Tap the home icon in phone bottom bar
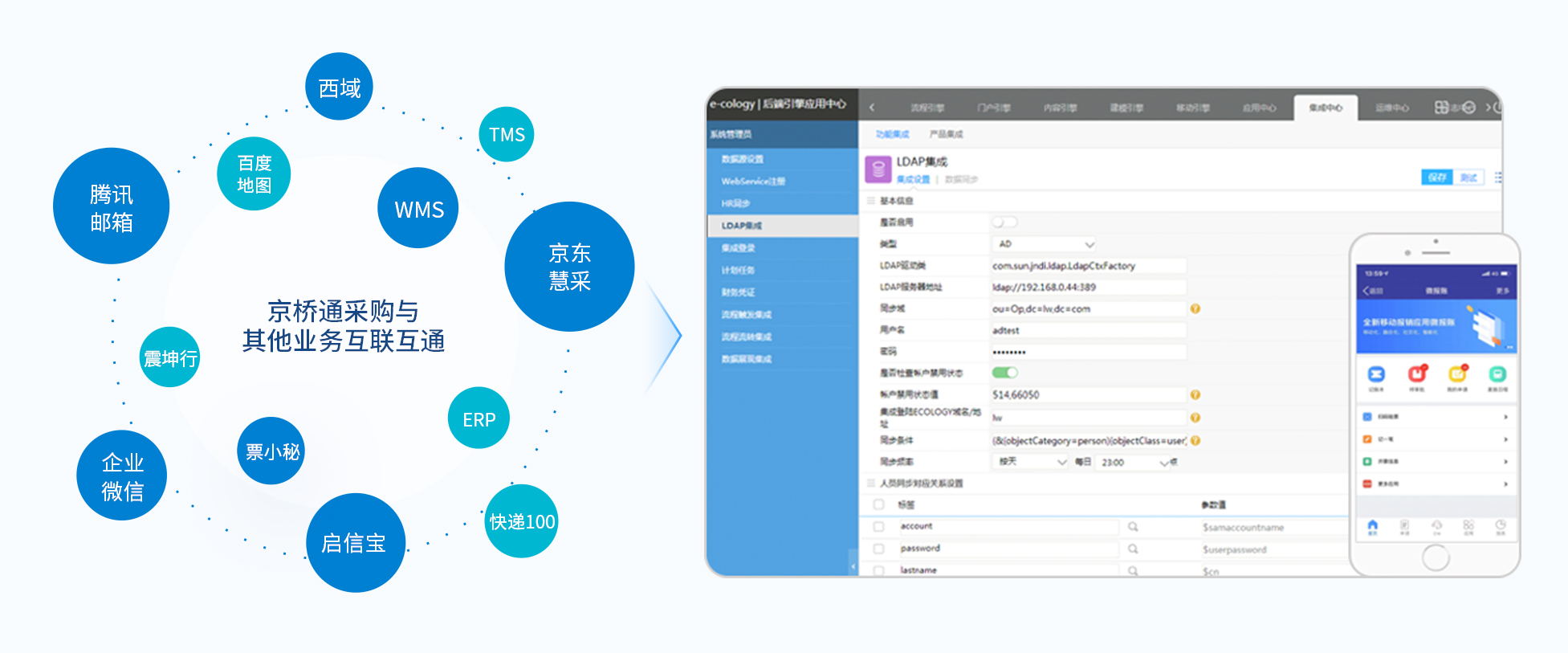Screen dimensions: 1568x653 click(x=1372, y=525)
